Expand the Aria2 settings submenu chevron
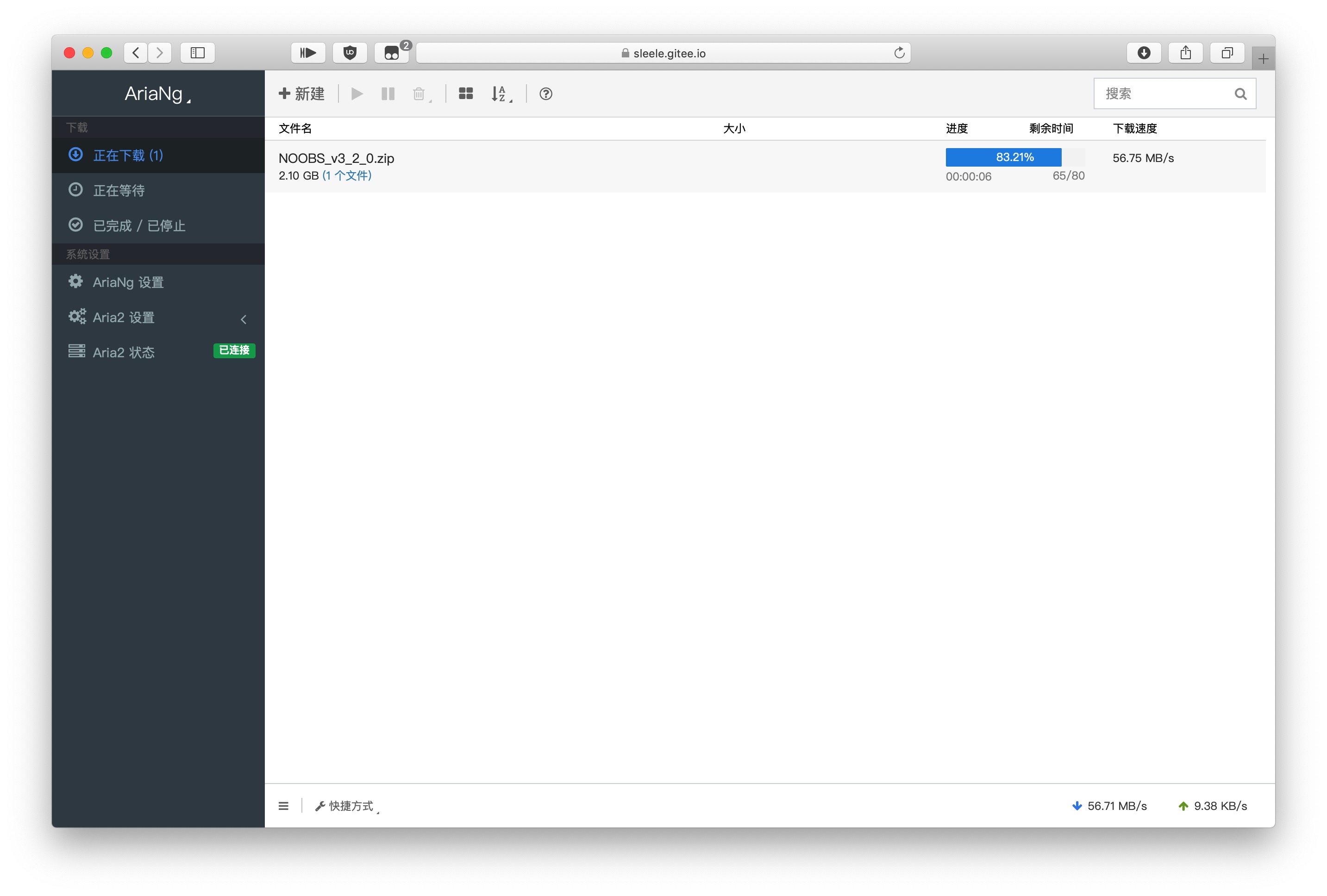Image resolution: width=1327 pixels, height=896 pixels. tap(244, 319)
